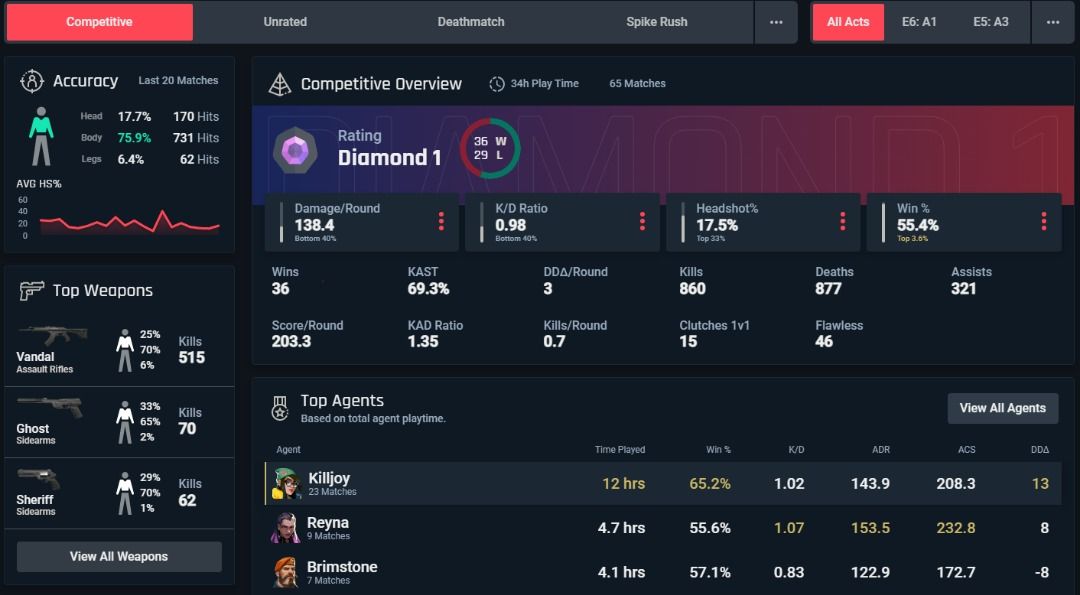Click the Top Weapons pistol icon
This screenshot has width=1080, height=595.
pos(32,291)
